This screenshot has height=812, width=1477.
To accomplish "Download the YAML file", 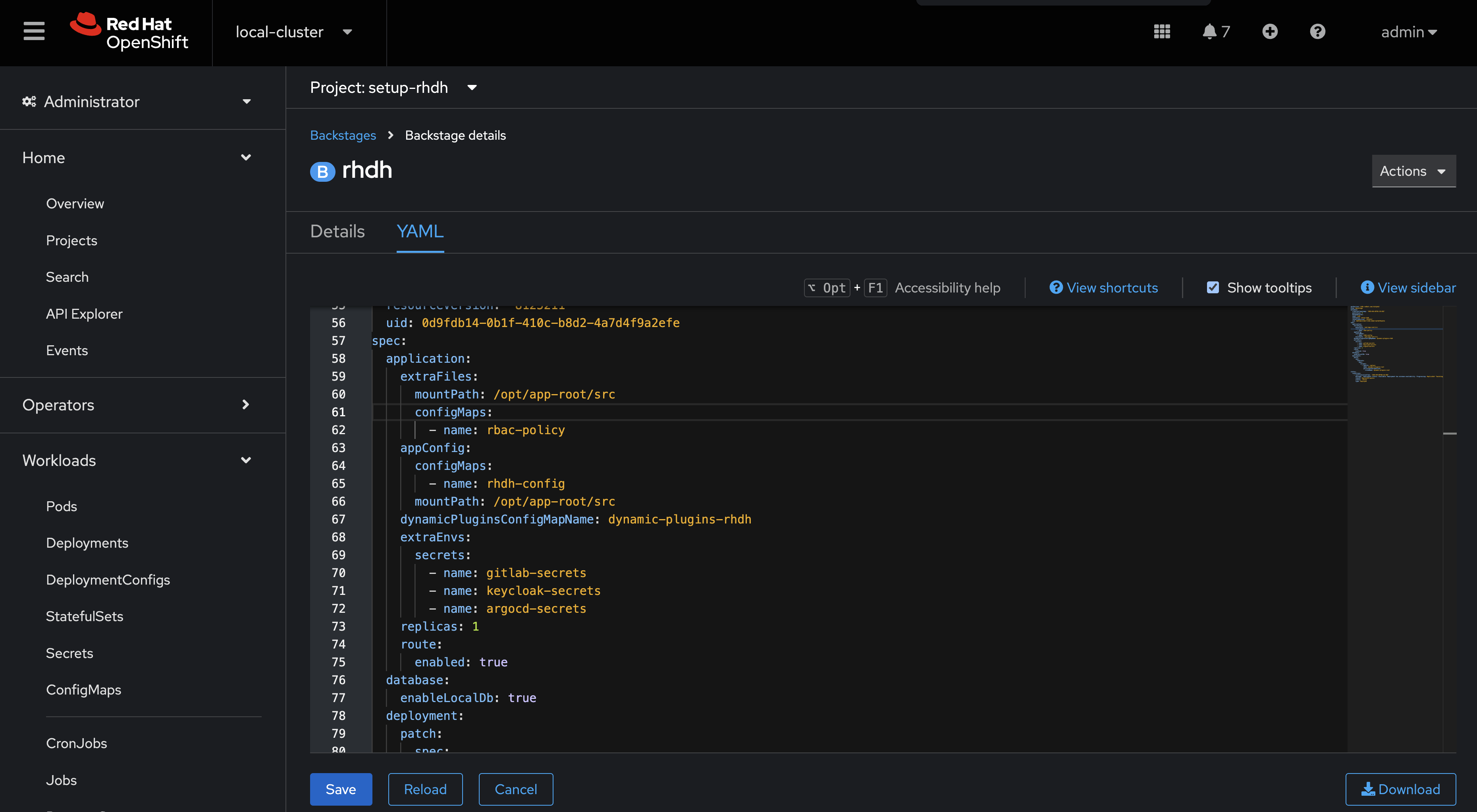I will pyautogui.click(x=1400, y=789).
